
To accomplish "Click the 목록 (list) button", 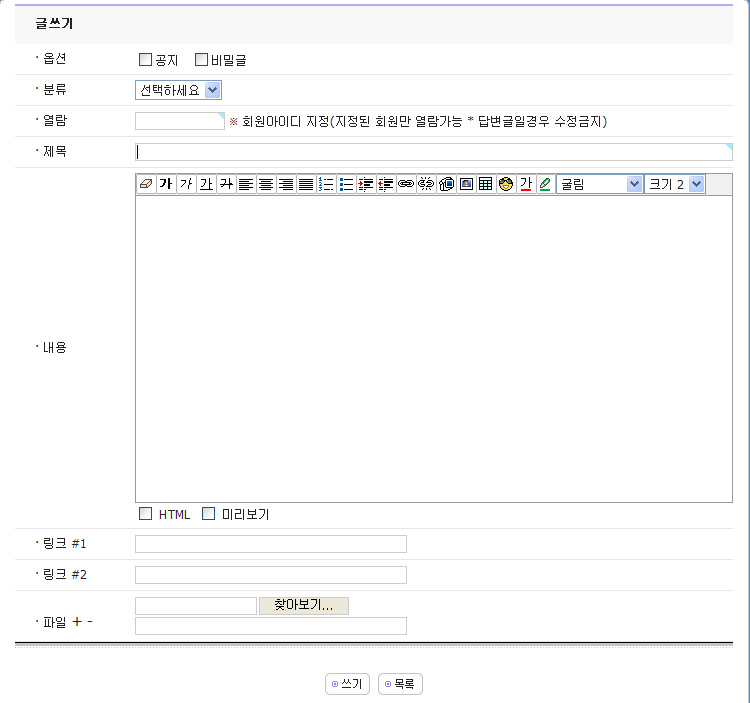I will [401, 684].
